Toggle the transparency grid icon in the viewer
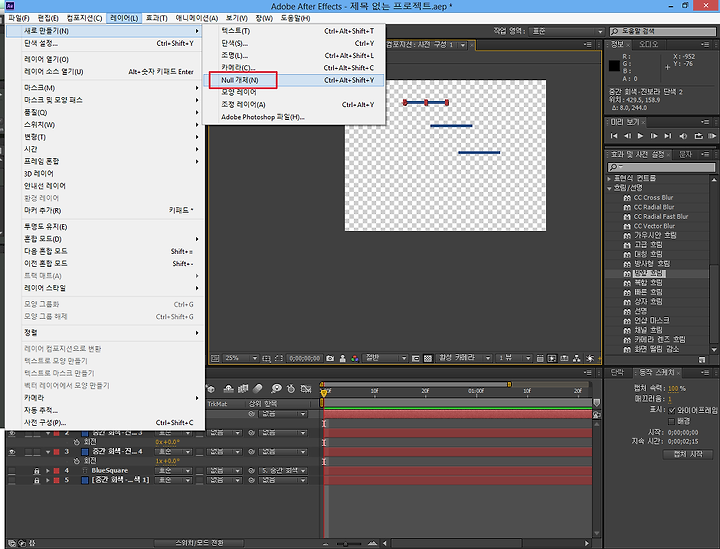 (x=428, y=359)
